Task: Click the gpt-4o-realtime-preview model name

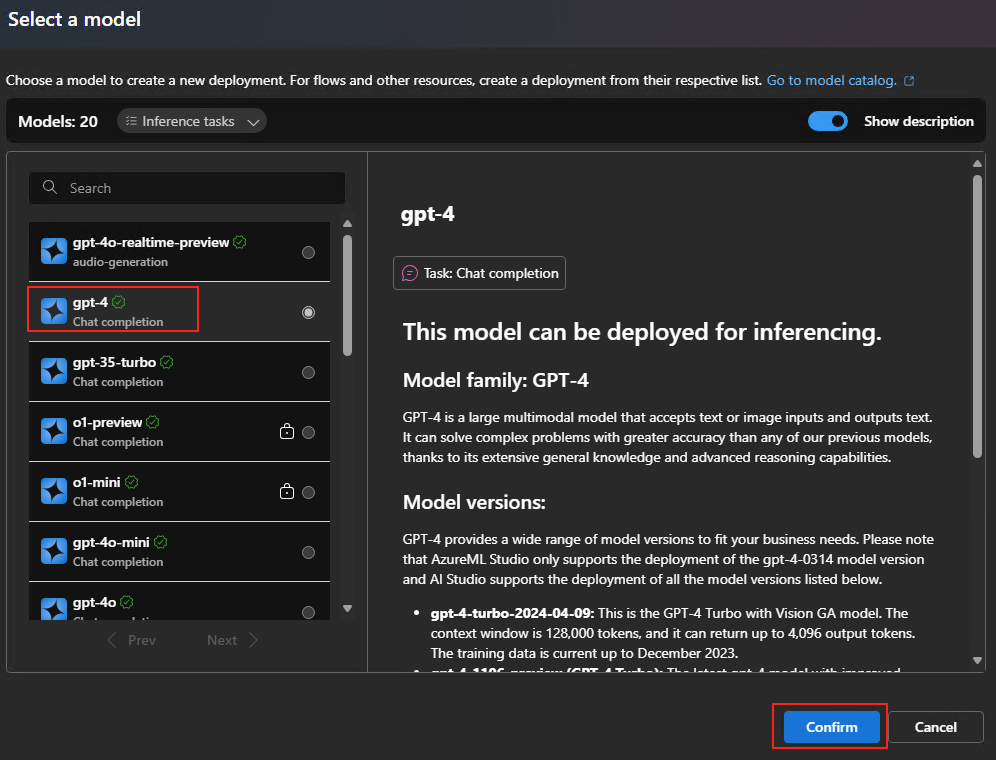Action: (151, 242)
